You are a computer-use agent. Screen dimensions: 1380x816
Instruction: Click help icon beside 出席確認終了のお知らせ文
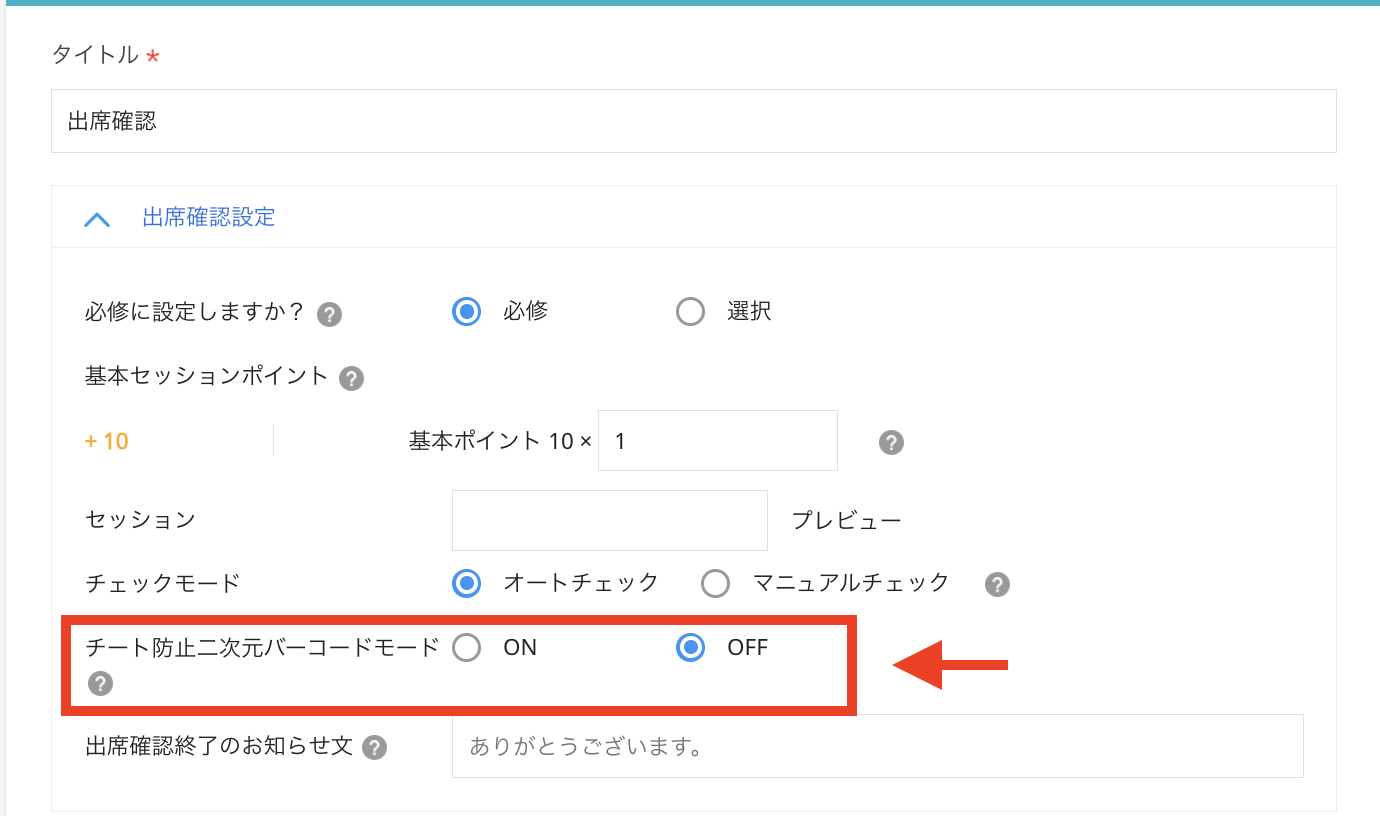click(x=374, y=748)
